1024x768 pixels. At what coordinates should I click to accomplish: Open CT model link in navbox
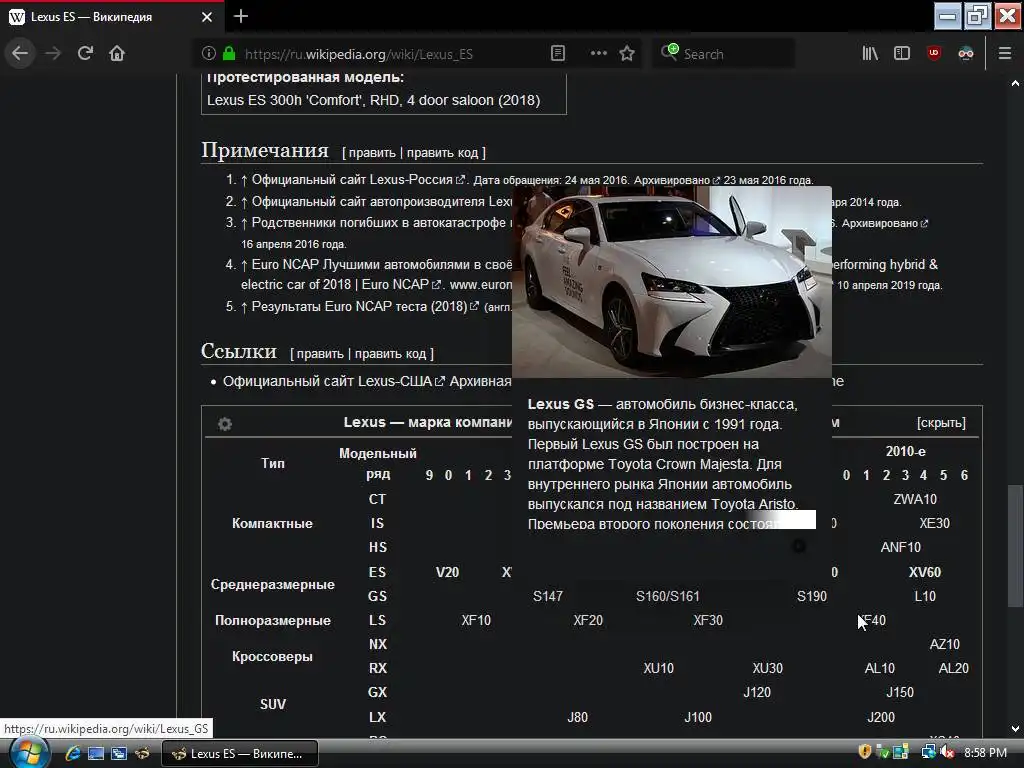pos(377,500)
